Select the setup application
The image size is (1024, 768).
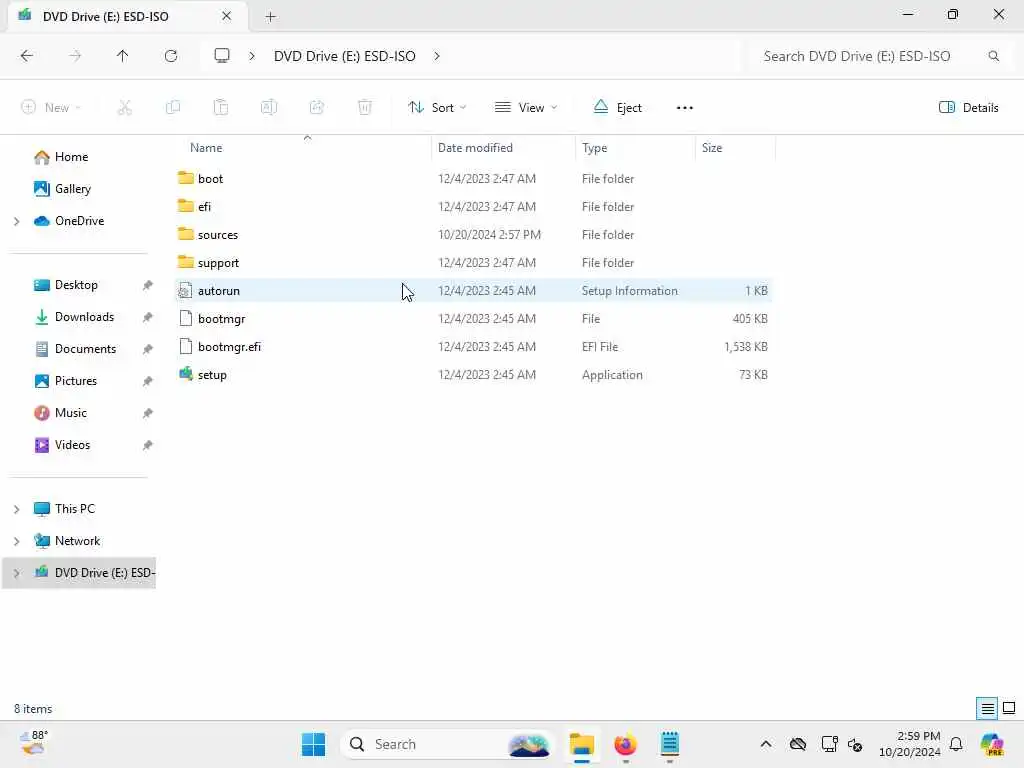[x=473, y=375]
